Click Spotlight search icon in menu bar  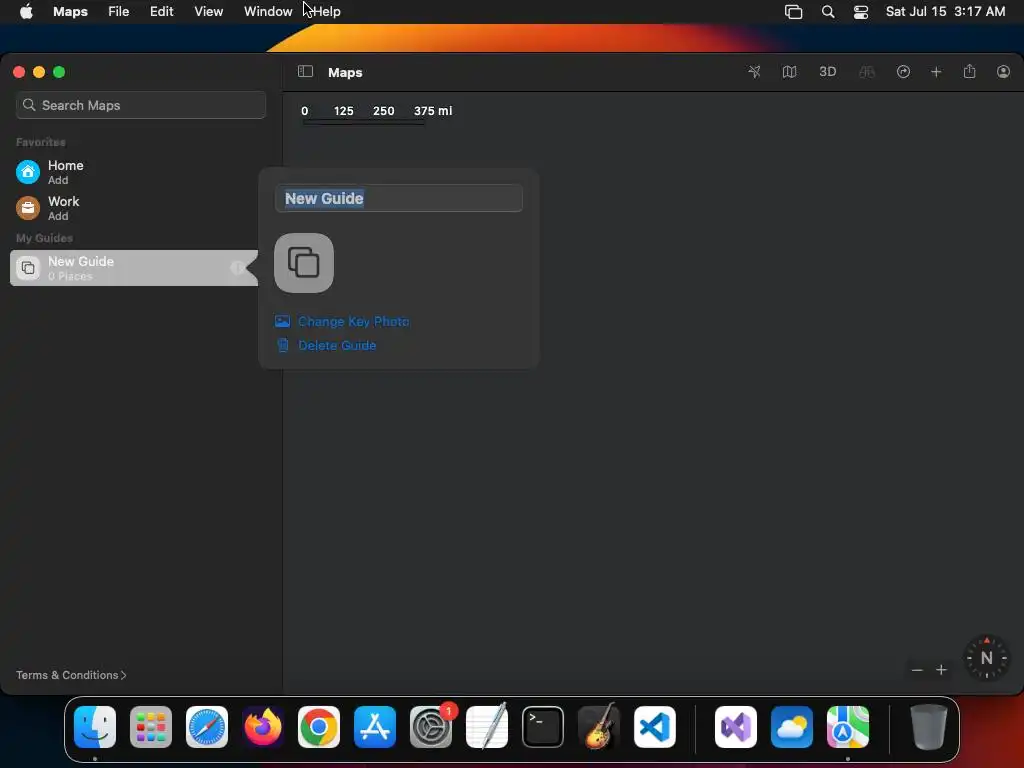(x=827, y=12)
